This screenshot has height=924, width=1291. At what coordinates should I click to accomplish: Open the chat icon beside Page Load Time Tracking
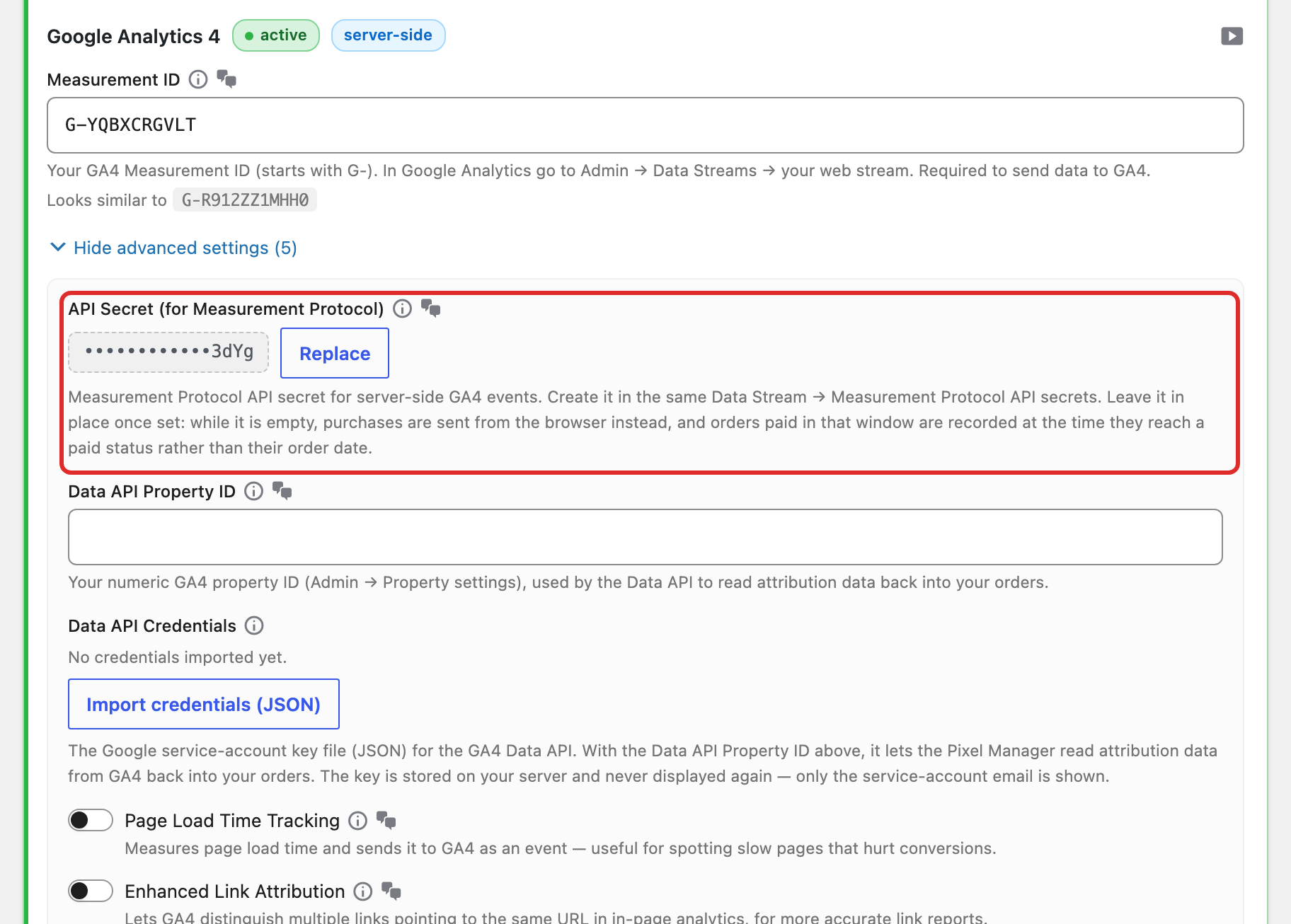(x=386, y=820)
